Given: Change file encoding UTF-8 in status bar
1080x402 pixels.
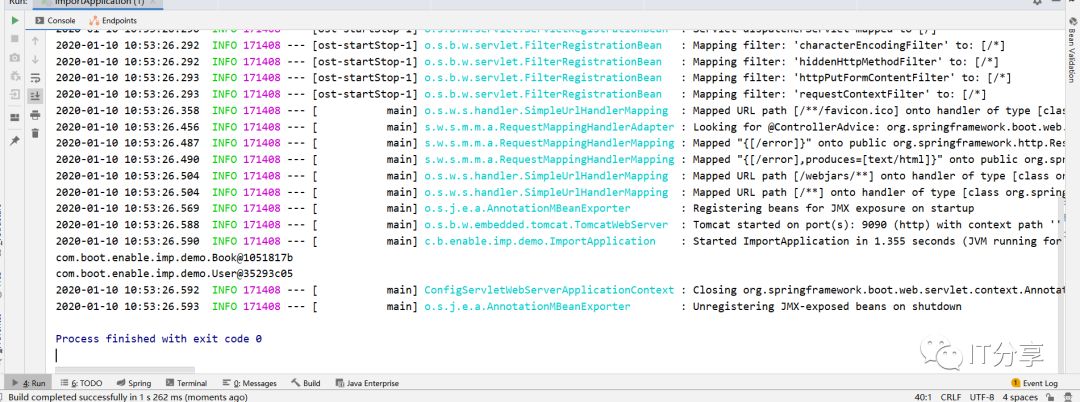Looking at the screenshot, I should (x=983, y=397).
